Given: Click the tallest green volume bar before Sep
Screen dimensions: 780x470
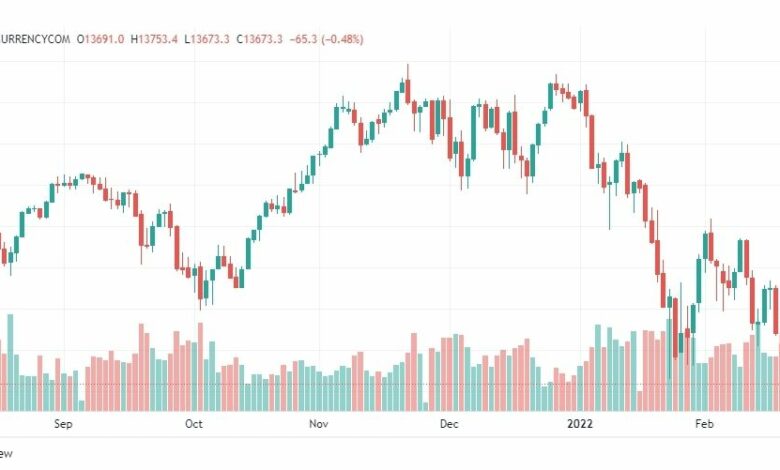Looking at the screenshot, I should pyautogui.click(x=10, y=363).
